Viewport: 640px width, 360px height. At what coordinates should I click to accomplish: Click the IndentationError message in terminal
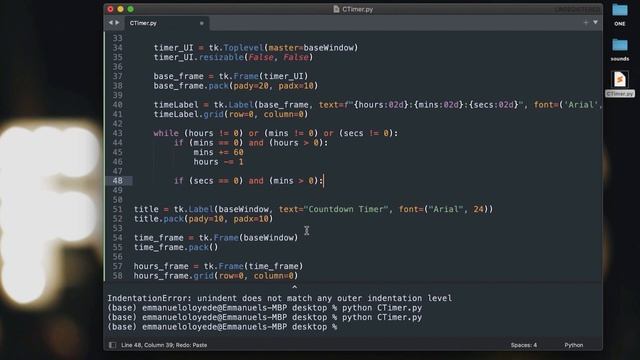pyautogui.click(x=280, y=298)
